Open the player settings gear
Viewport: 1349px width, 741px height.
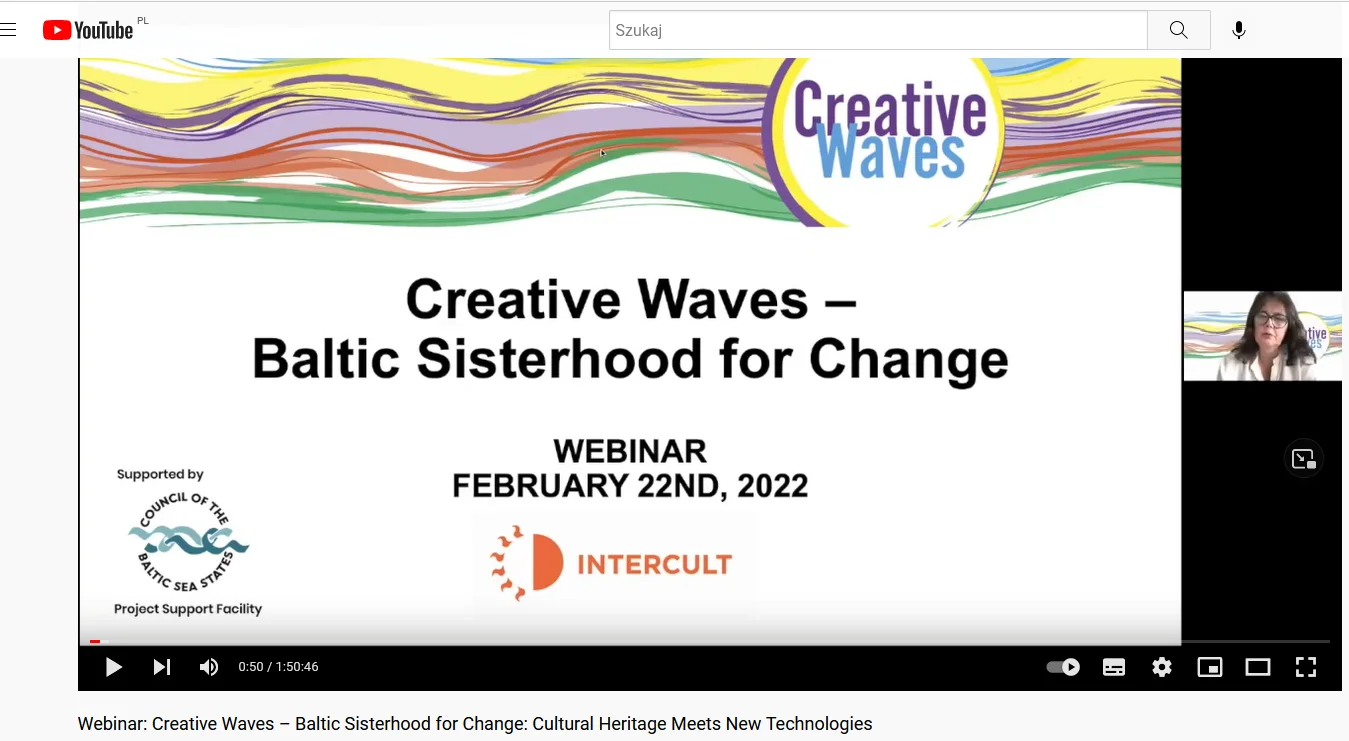[1162, 667]
